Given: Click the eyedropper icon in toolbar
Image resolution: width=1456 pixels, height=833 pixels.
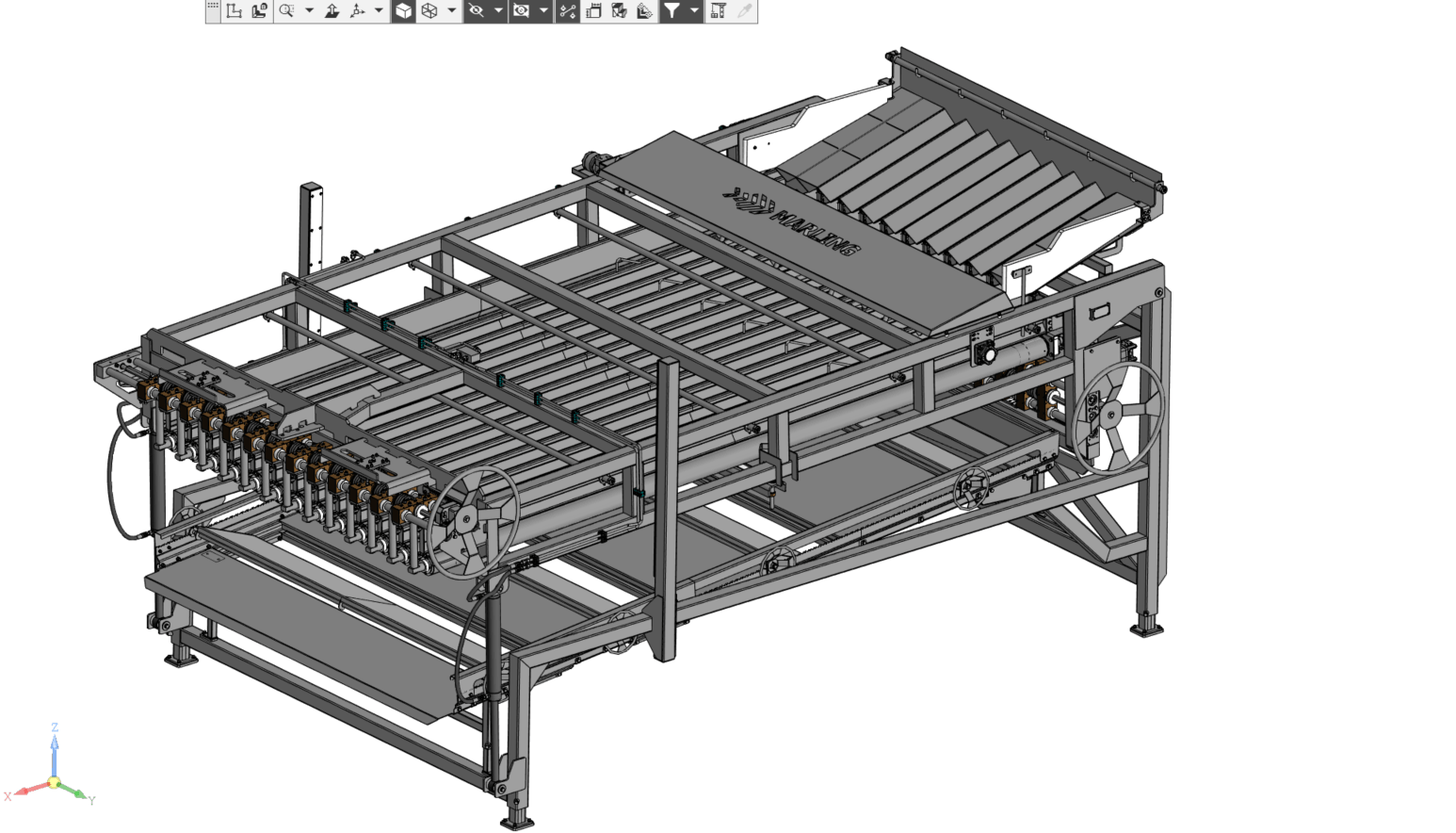Looking at the screenshot, I should [744, 11].
